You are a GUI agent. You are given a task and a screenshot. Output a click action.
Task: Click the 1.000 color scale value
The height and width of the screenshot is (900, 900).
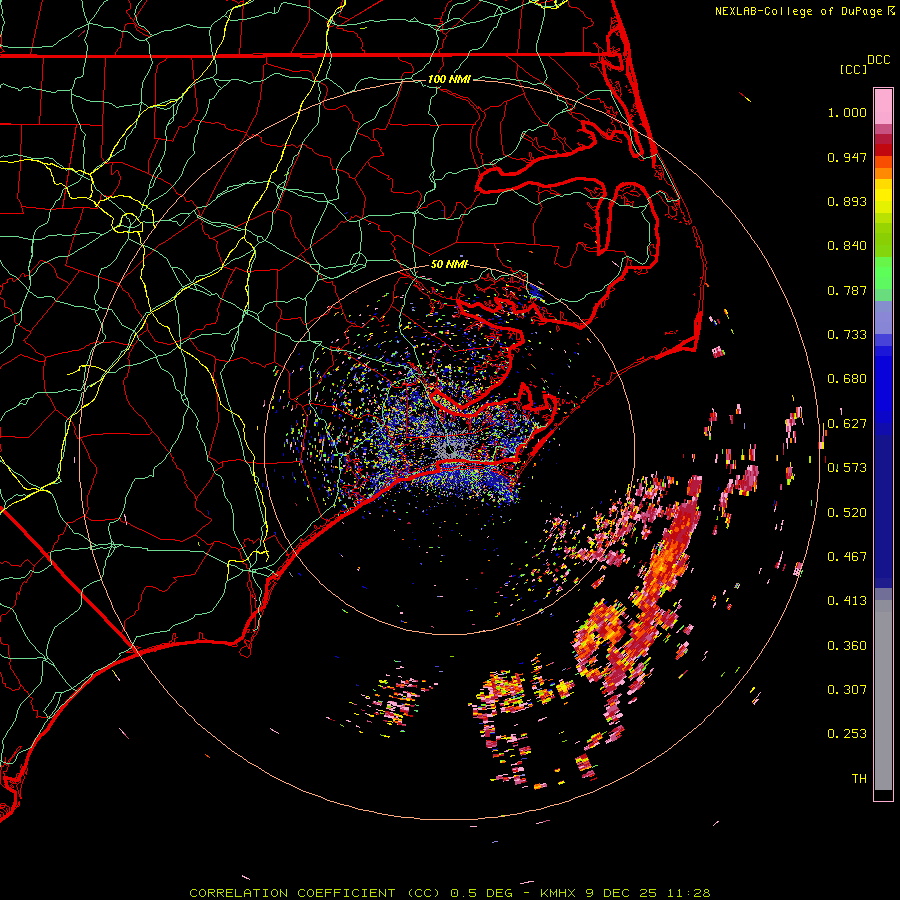tap(847, 112)
